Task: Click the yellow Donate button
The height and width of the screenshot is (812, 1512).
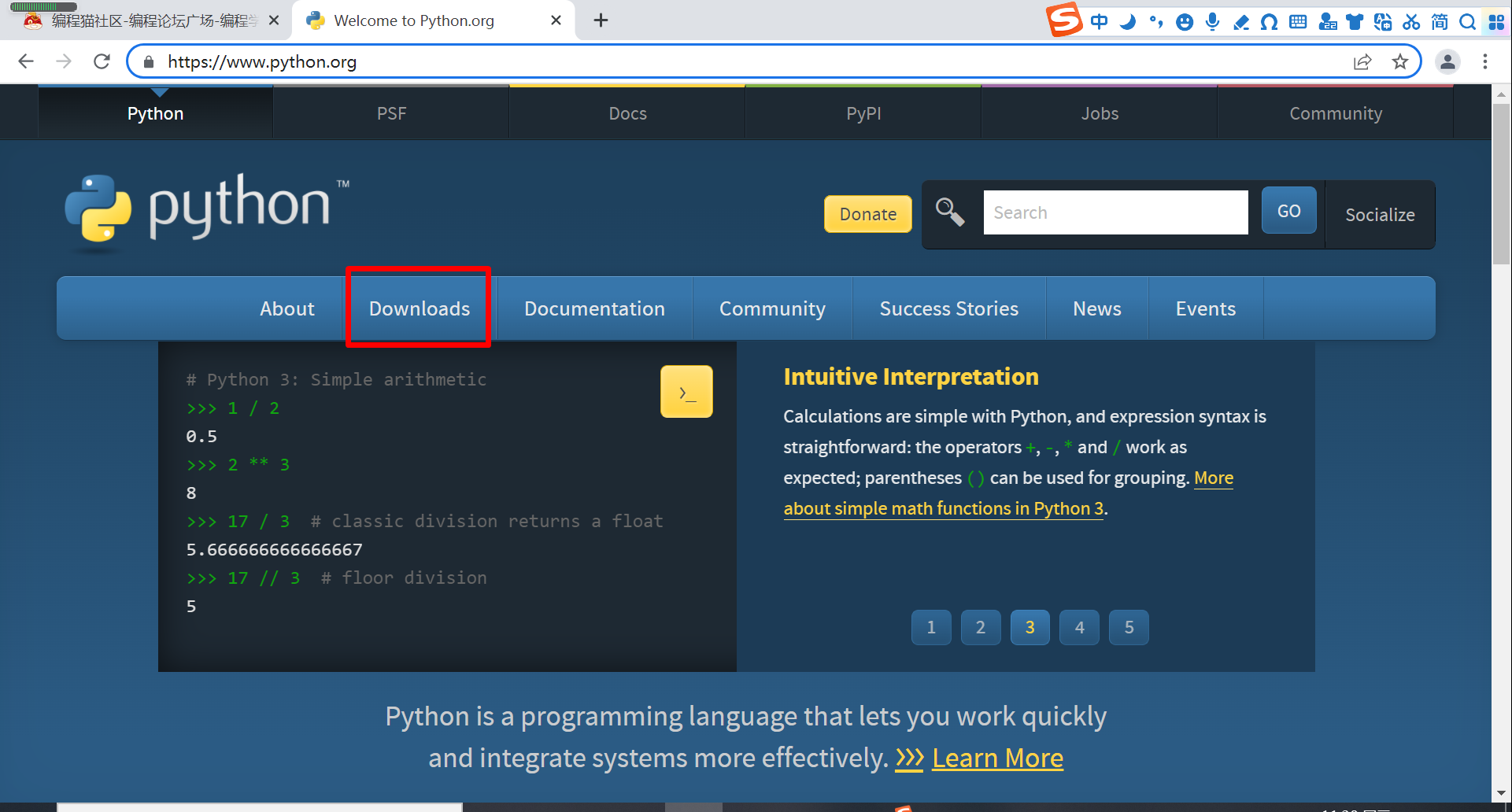Action: tap(868, 214)
